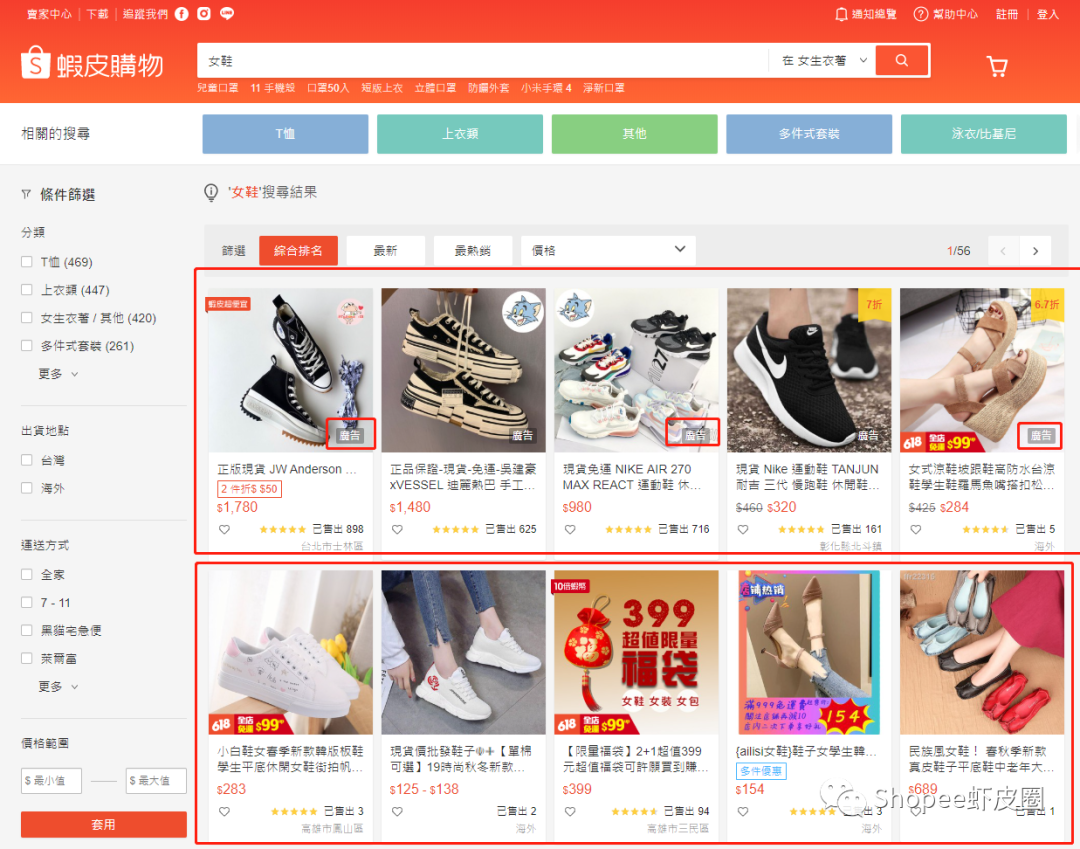This screenshot has height=849, width=1080.
Task: Open the 賣家中心 seller center link
Action: [x=49, y=14]
